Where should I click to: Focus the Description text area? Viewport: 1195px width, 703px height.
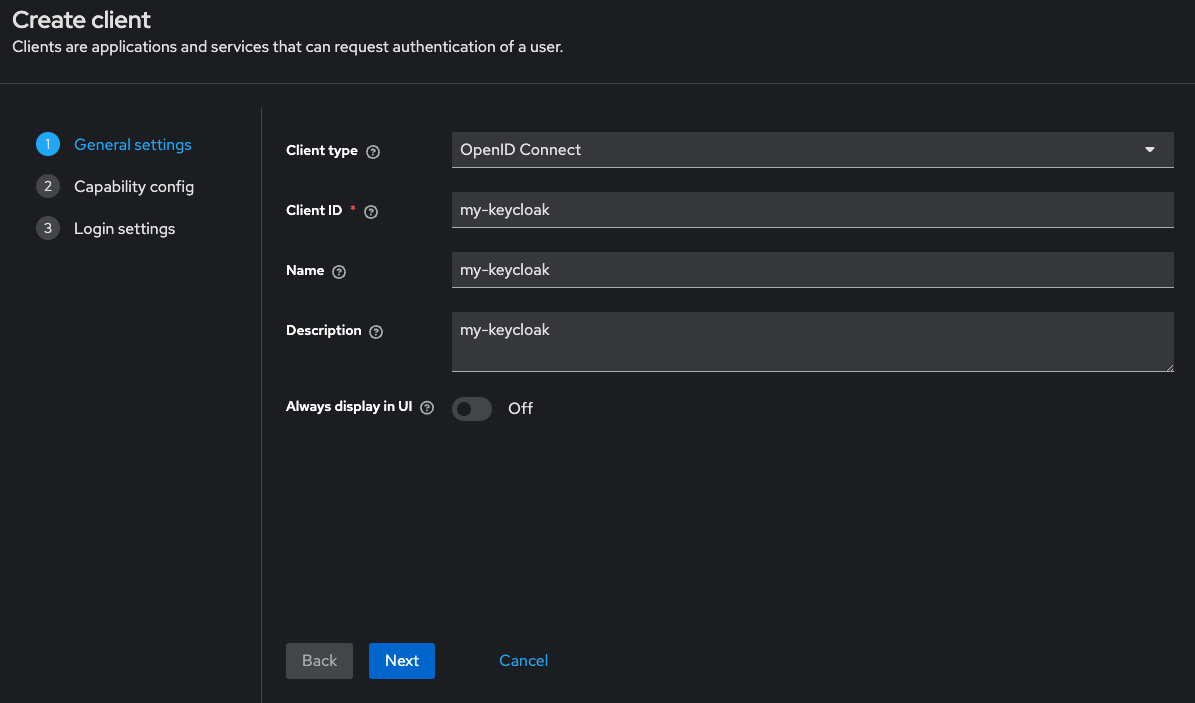point(812,342)
